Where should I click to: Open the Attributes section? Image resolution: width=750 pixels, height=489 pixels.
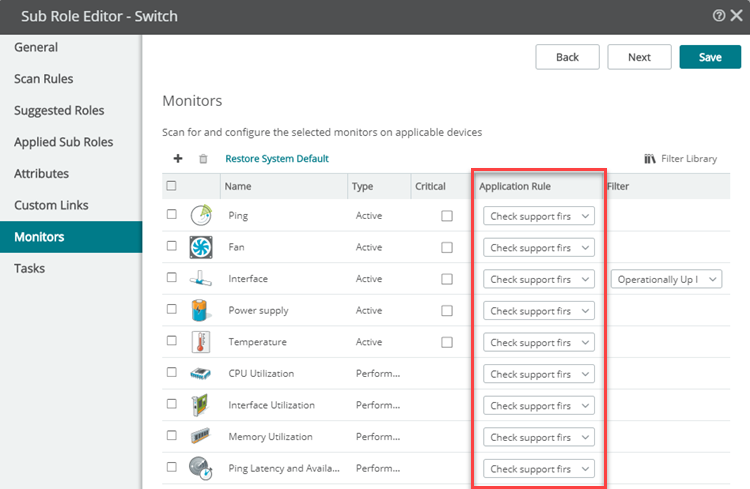71,174
